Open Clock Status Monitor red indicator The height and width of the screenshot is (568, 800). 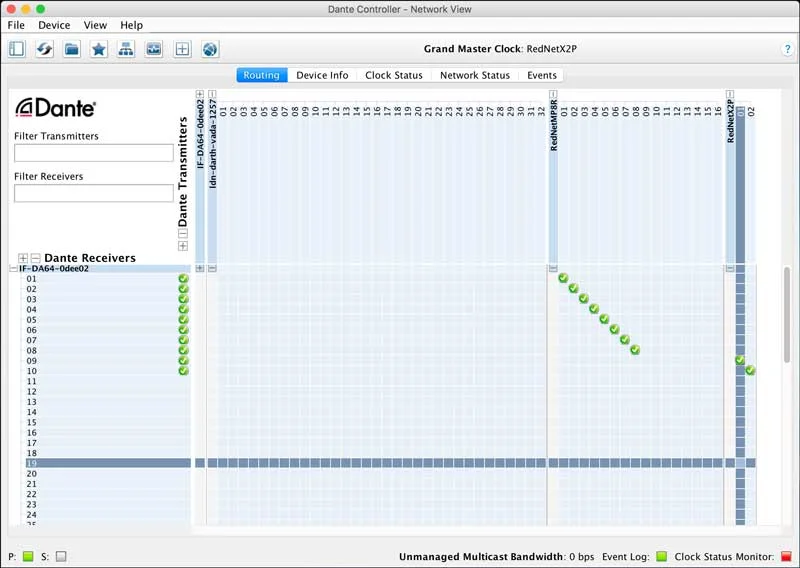(x=786, y=556)
